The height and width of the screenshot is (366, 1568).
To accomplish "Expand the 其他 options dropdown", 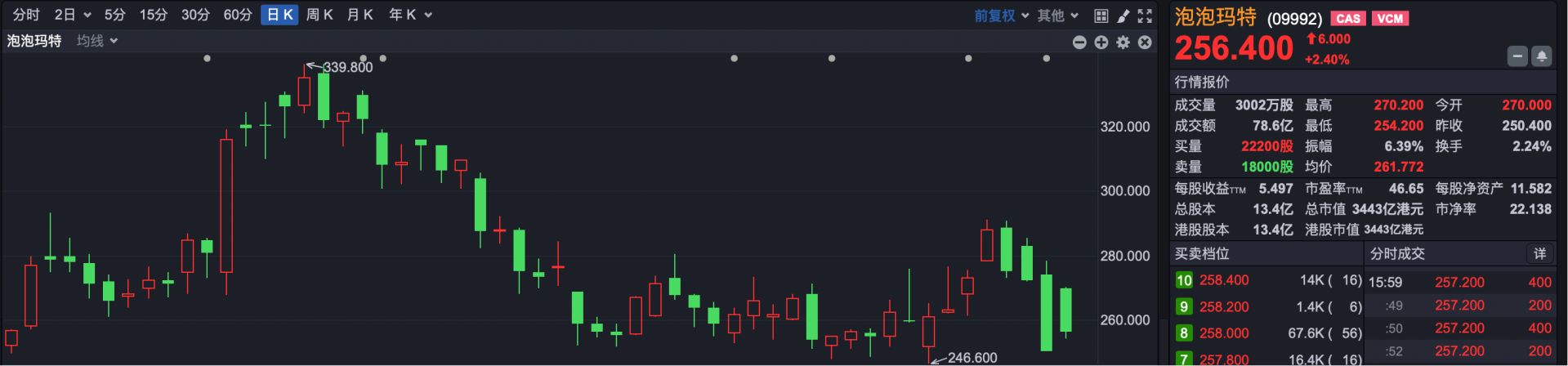I will click(x=1057, y=16).
